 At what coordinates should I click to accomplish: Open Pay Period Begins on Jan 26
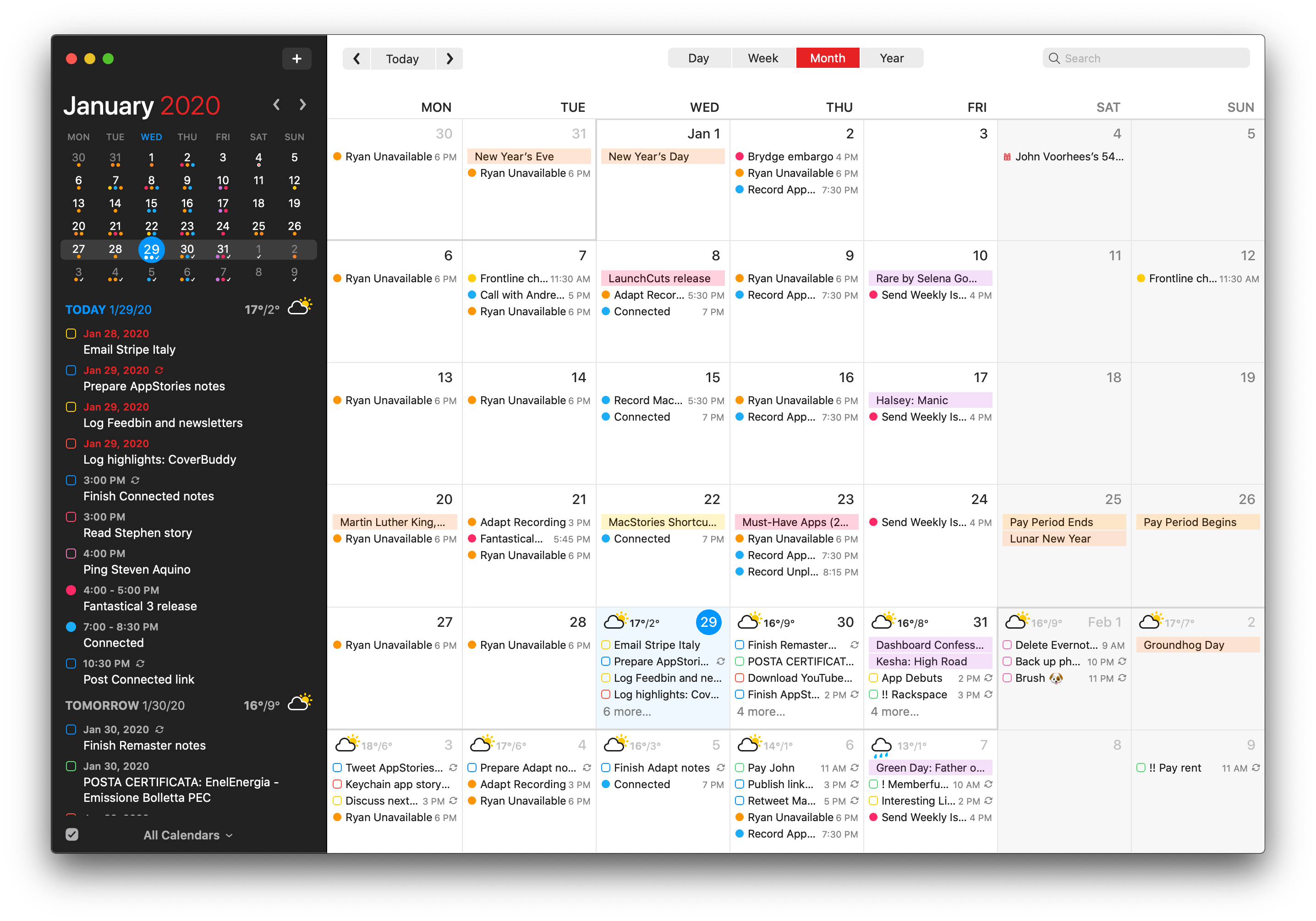pos(1198,522)
